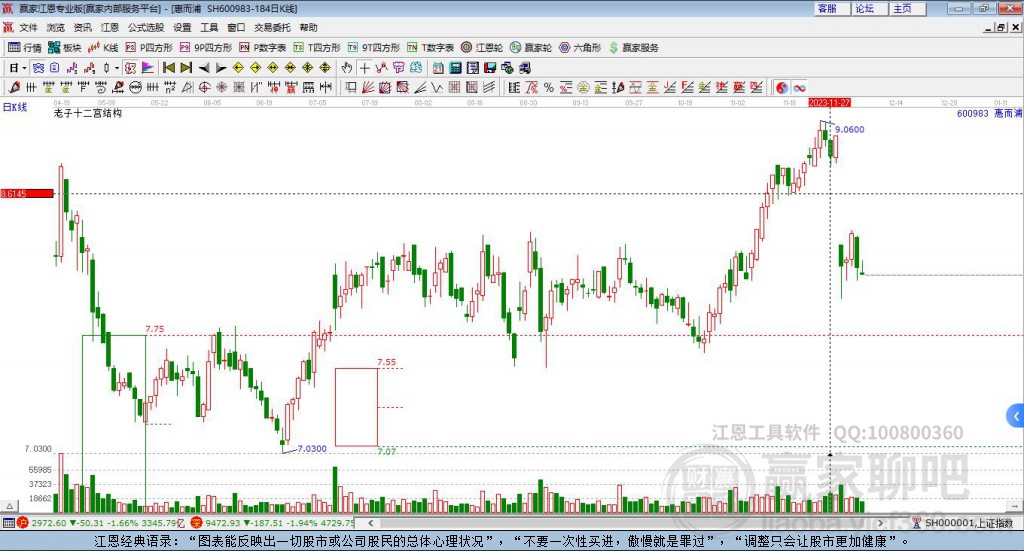The image size is (1024, 551).
Task: Select the flag icon in toolbar
Action: (148, 68)
